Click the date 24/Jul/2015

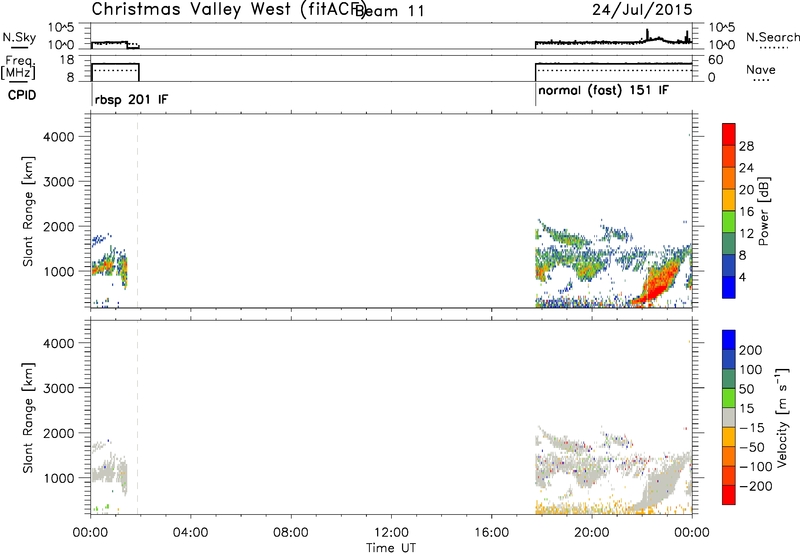pyautogui.click(x=642, y=10)
